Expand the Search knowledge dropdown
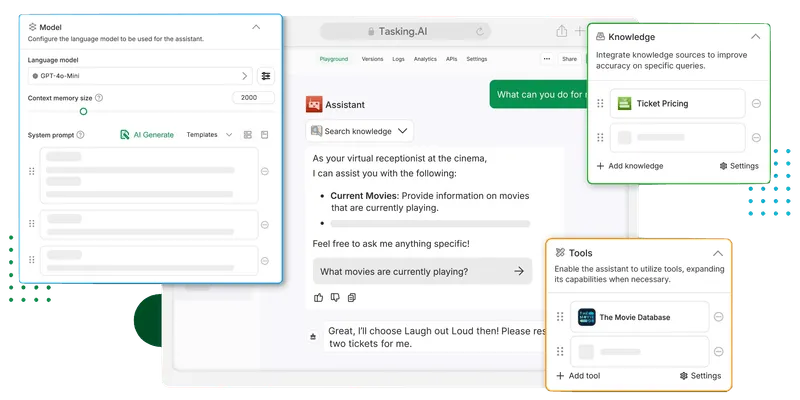This screenshot has width=800, height=400. tap(360, 131)
